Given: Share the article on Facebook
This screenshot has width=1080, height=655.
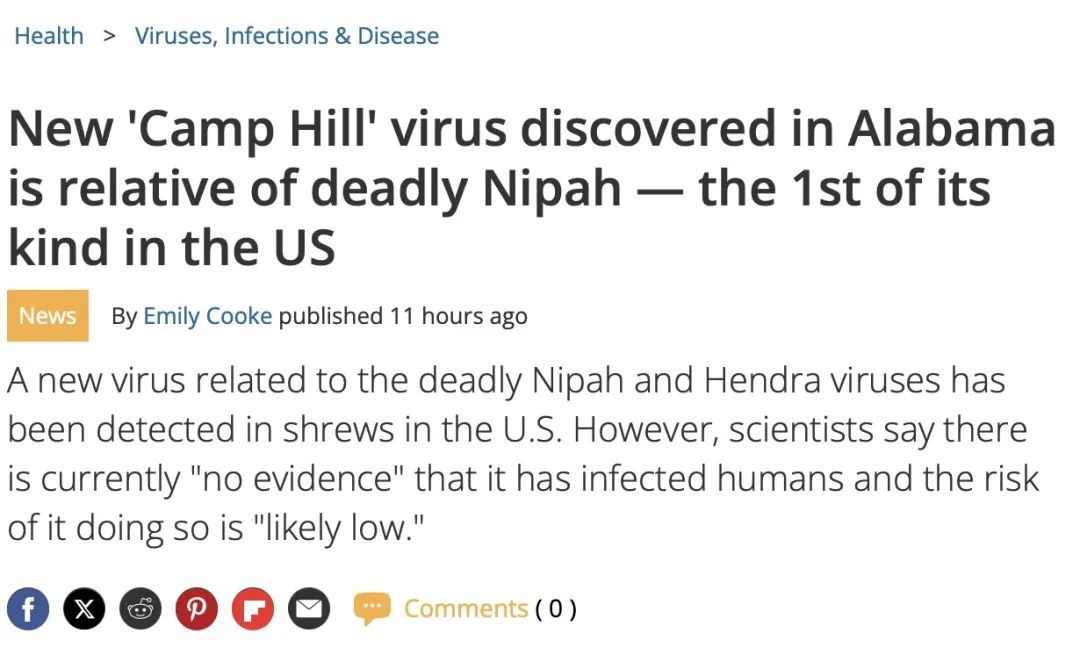Looking at the screenshot, I should (x=28, y=609).
